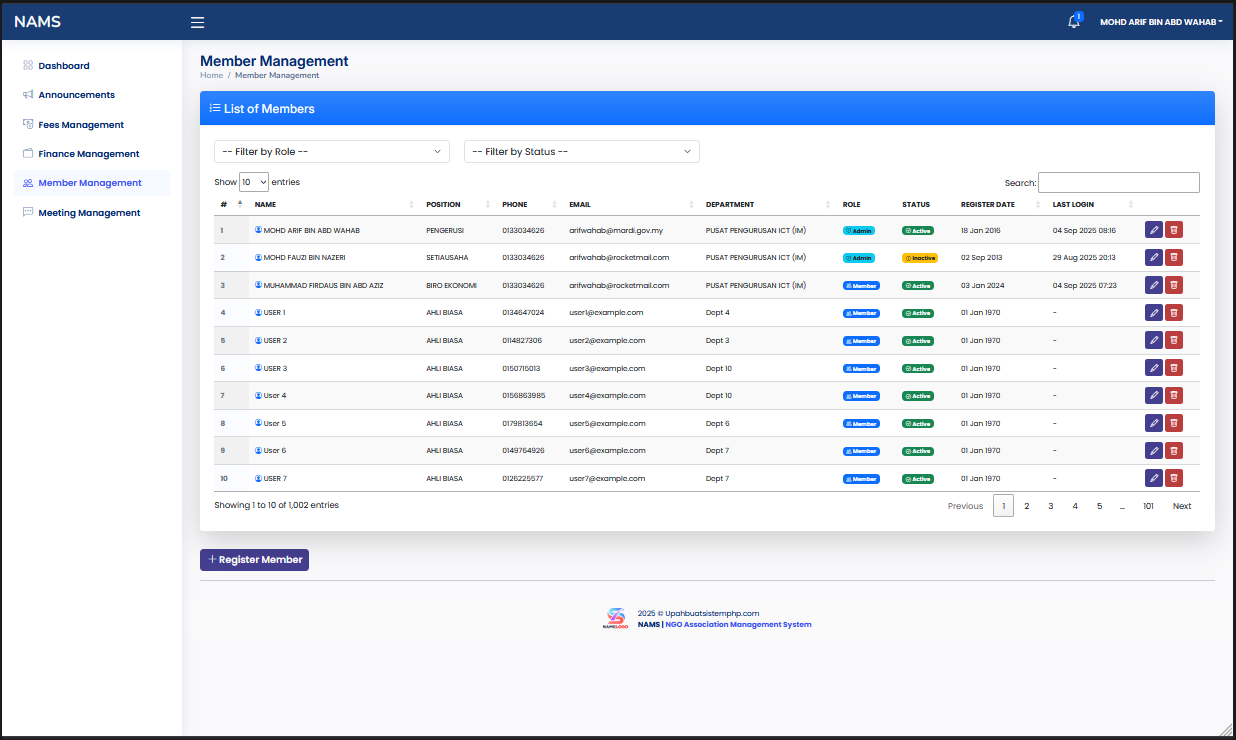The height and width of the screenshot is (740, 1236).
Task: Go to Meeting Management in the sidebar
Action: [x=89, y=213]
